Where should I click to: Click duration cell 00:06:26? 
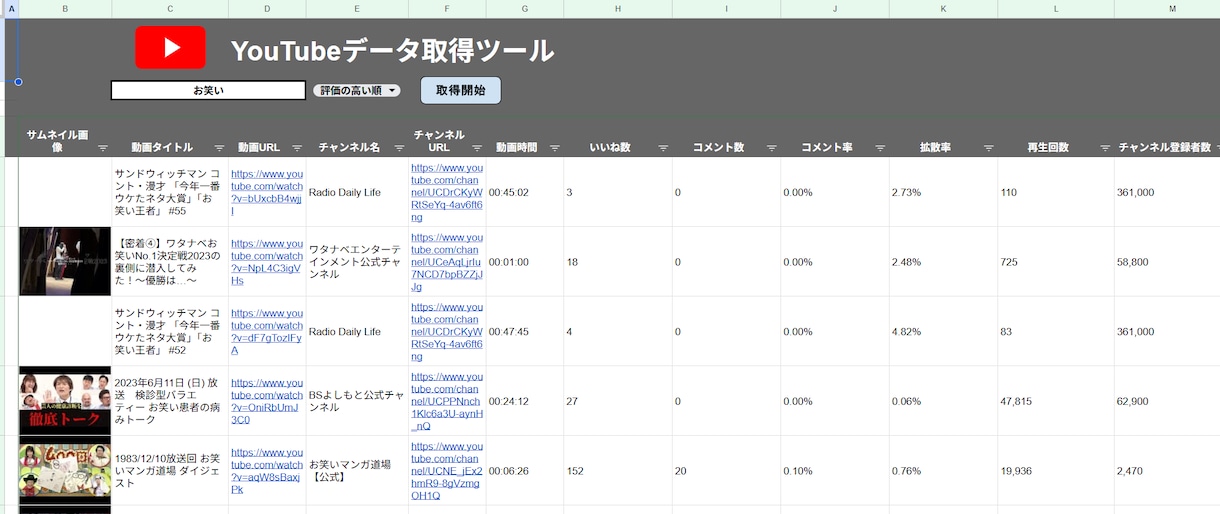525,471
